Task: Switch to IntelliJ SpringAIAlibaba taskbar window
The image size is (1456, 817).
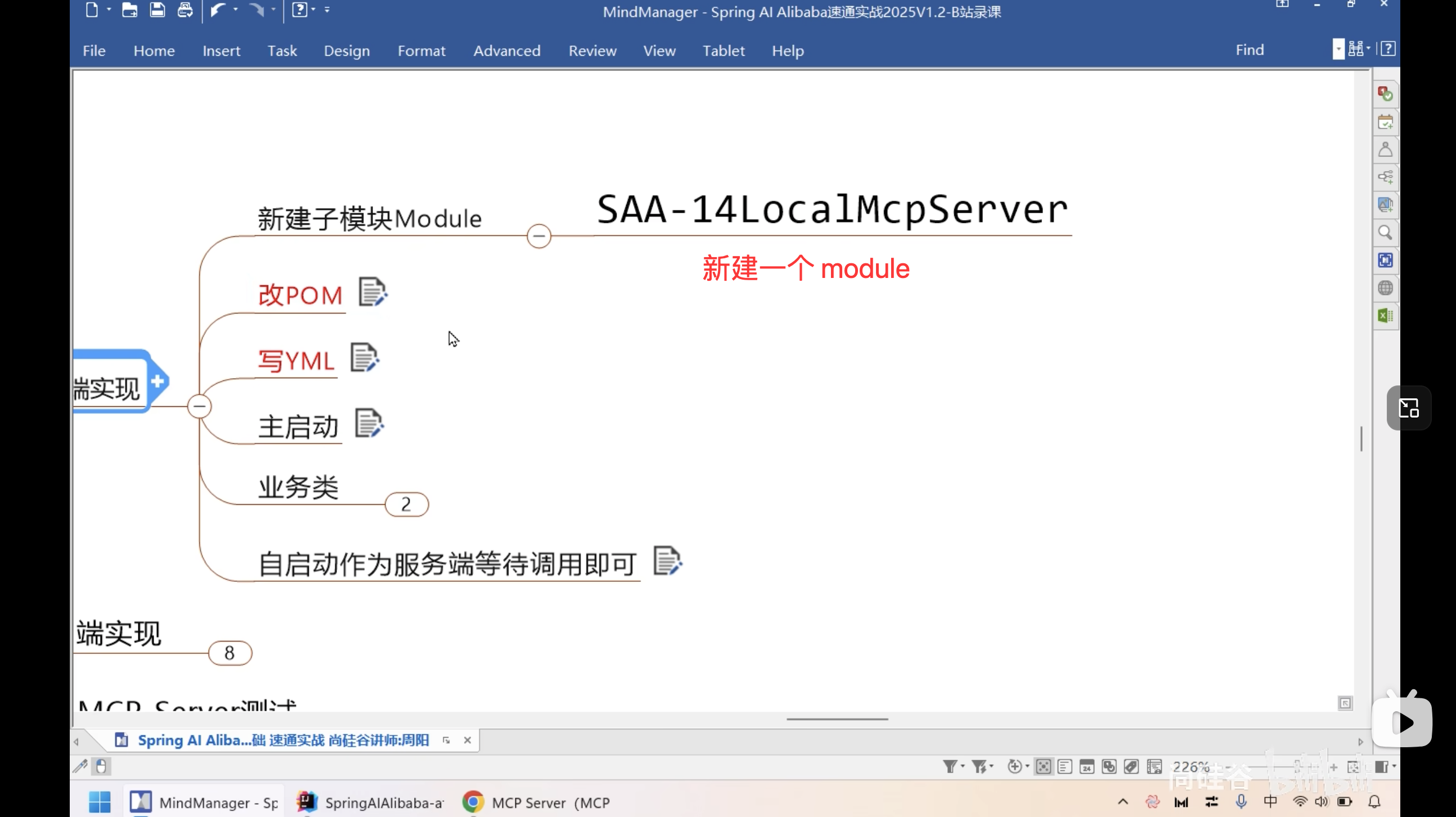Action: [x=371, y=802]
